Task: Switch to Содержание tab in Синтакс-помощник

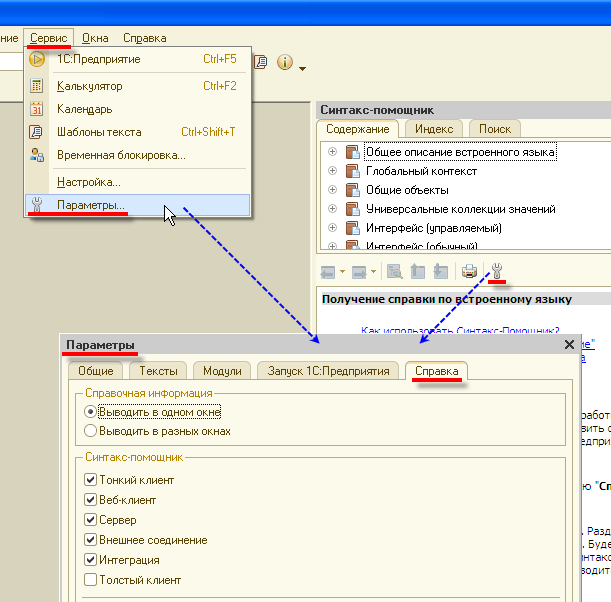Action: (357, 129)
